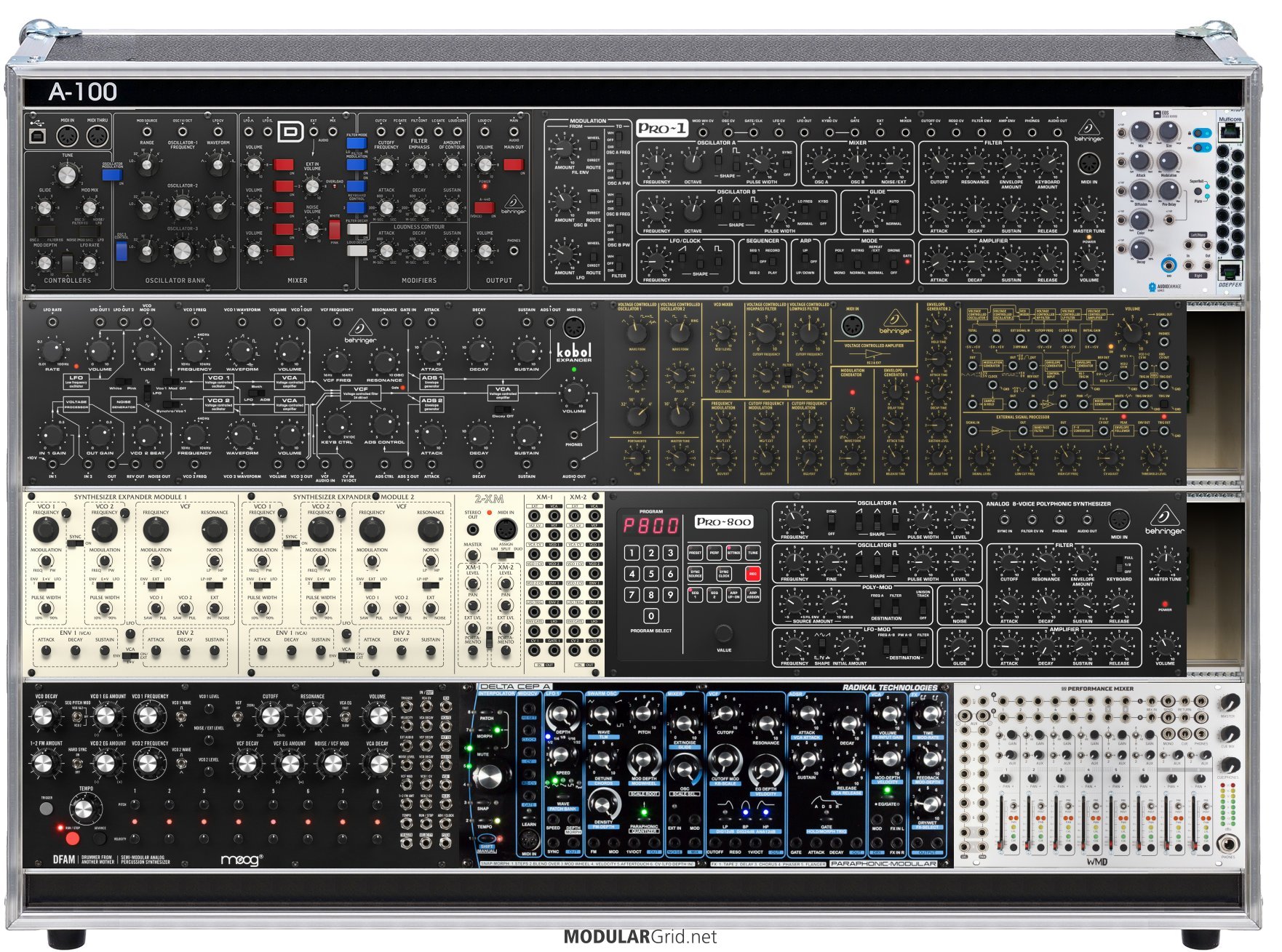
Task: Flip the Hard Sync switch on the DFAM
Action: (x=78, y=763)
